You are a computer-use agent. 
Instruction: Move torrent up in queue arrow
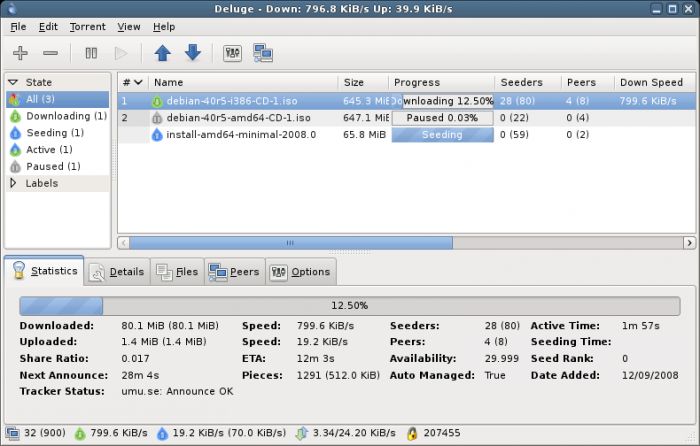point(162,53)
